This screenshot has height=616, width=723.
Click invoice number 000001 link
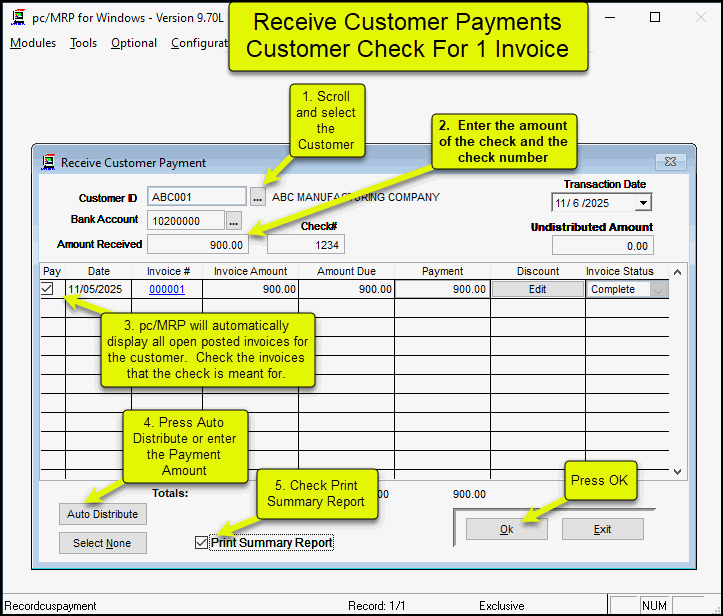click(167, 289)
